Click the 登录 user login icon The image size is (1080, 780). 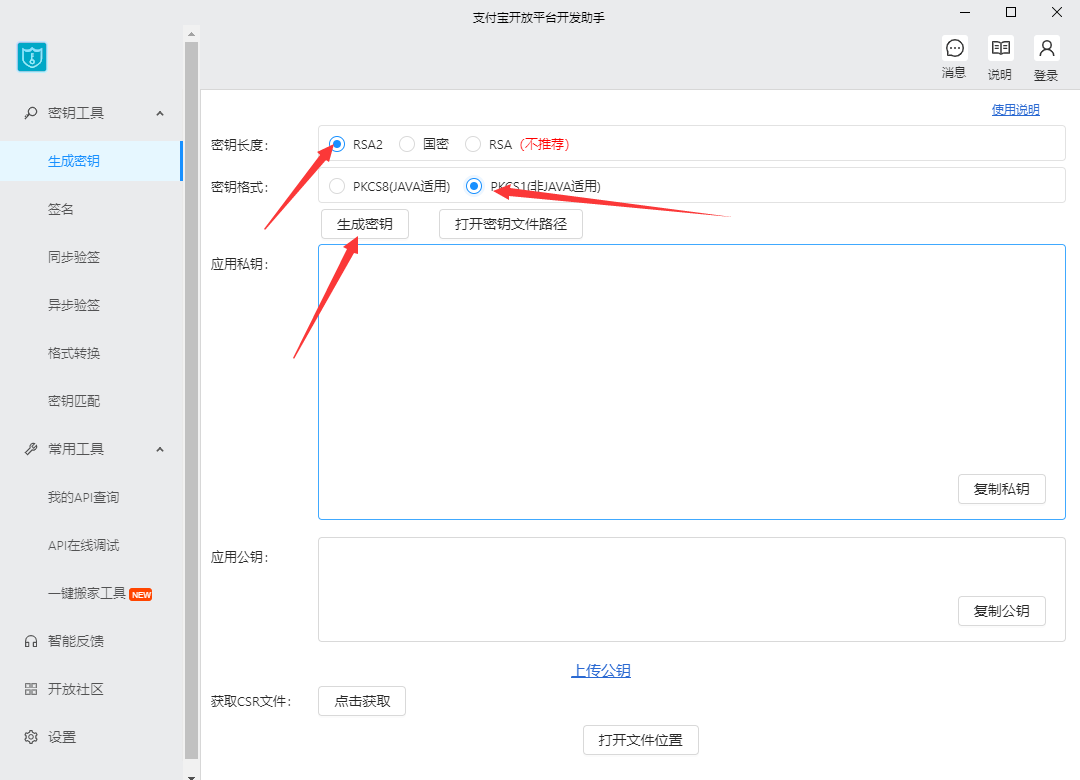pyautogui.click(x=1046, y=48)
